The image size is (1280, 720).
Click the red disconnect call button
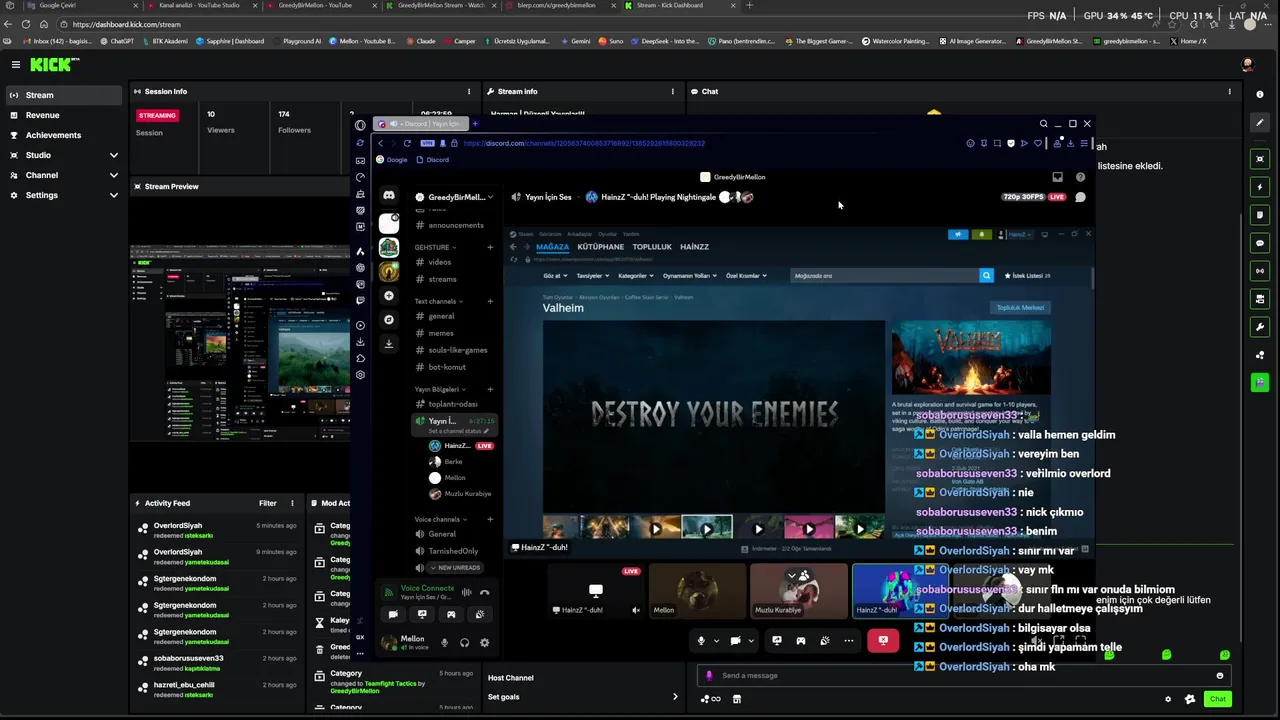(882, 641)
